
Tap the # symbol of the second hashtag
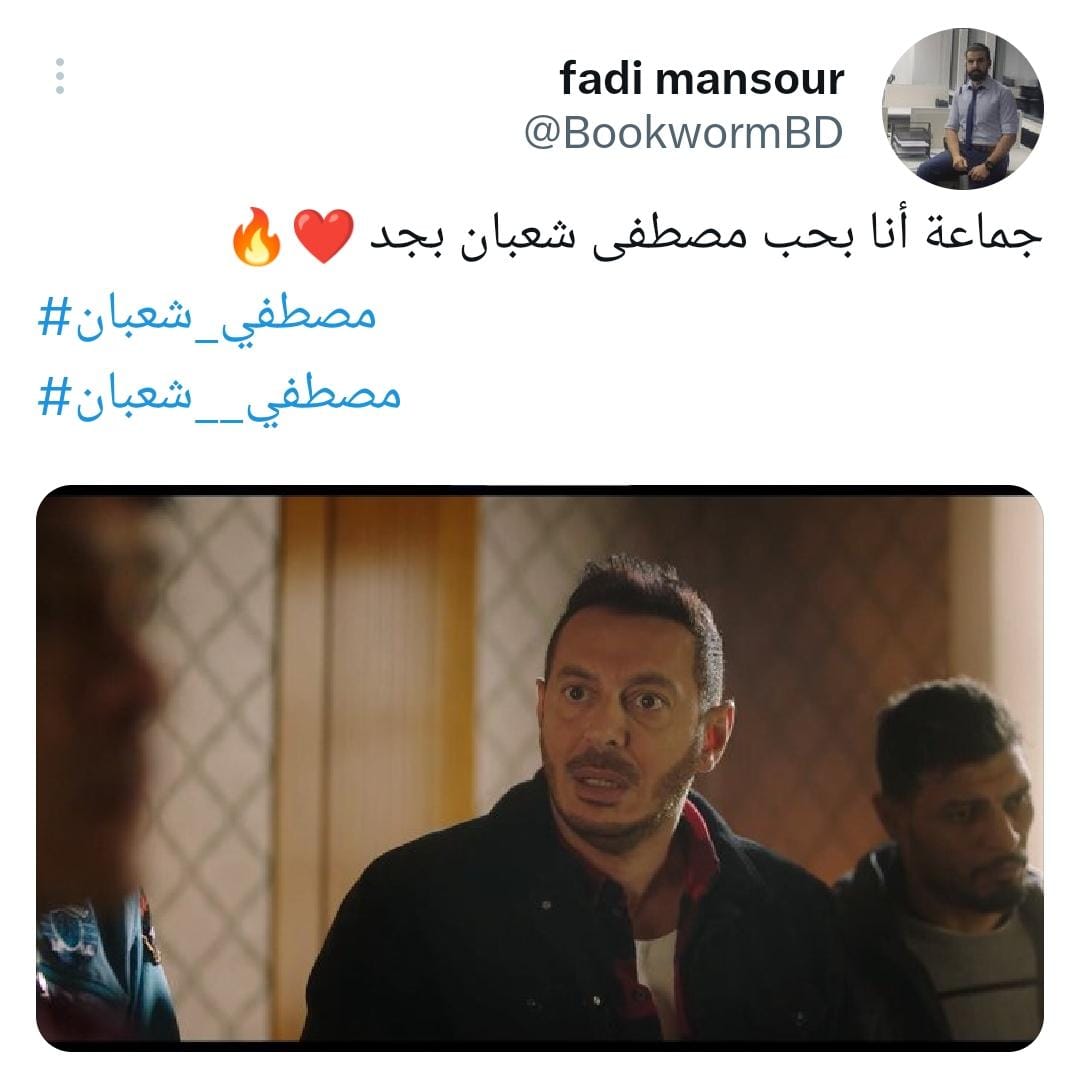pyautogui.click(x=55, y=397)
